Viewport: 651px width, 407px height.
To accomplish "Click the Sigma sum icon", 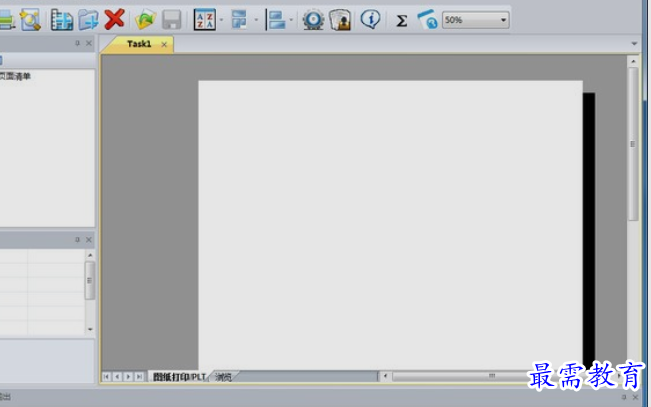I will pos(401,20).
